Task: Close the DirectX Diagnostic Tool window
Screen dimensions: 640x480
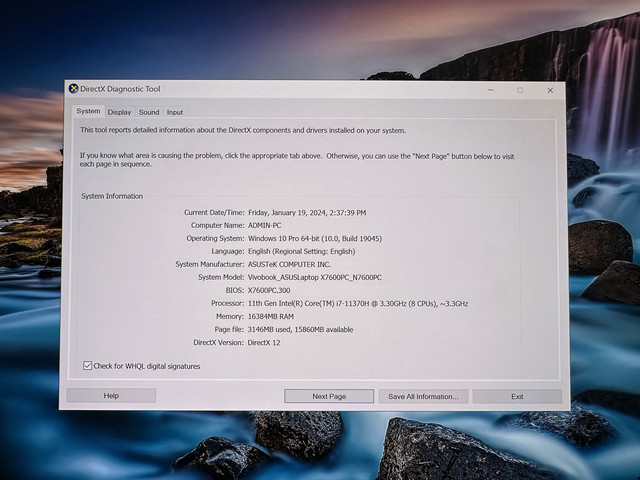Action: pos(550,91)
